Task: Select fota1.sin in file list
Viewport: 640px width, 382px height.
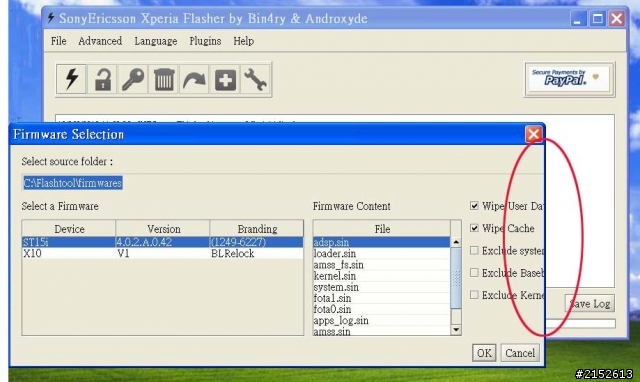Action: (x=382, y=298)
